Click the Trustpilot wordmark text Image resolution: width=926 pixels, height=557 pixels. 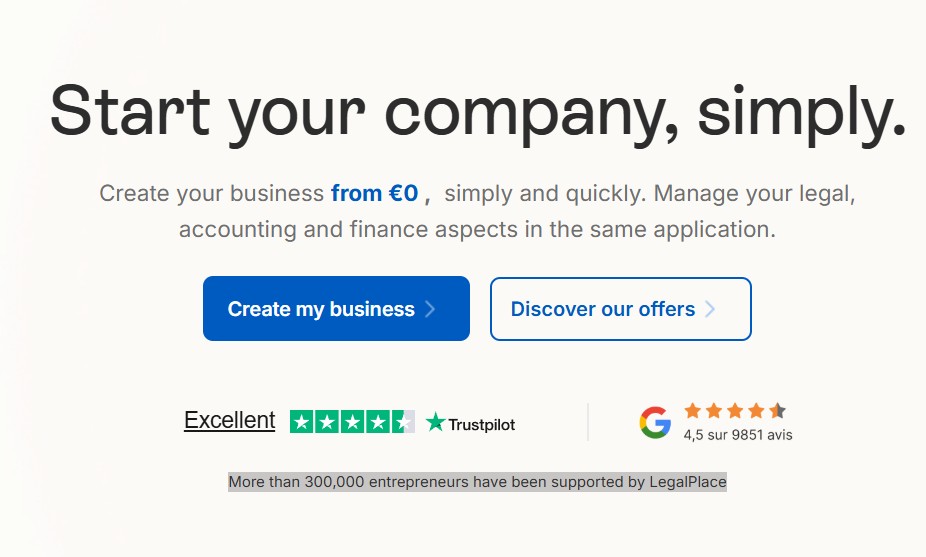(482, 424)
